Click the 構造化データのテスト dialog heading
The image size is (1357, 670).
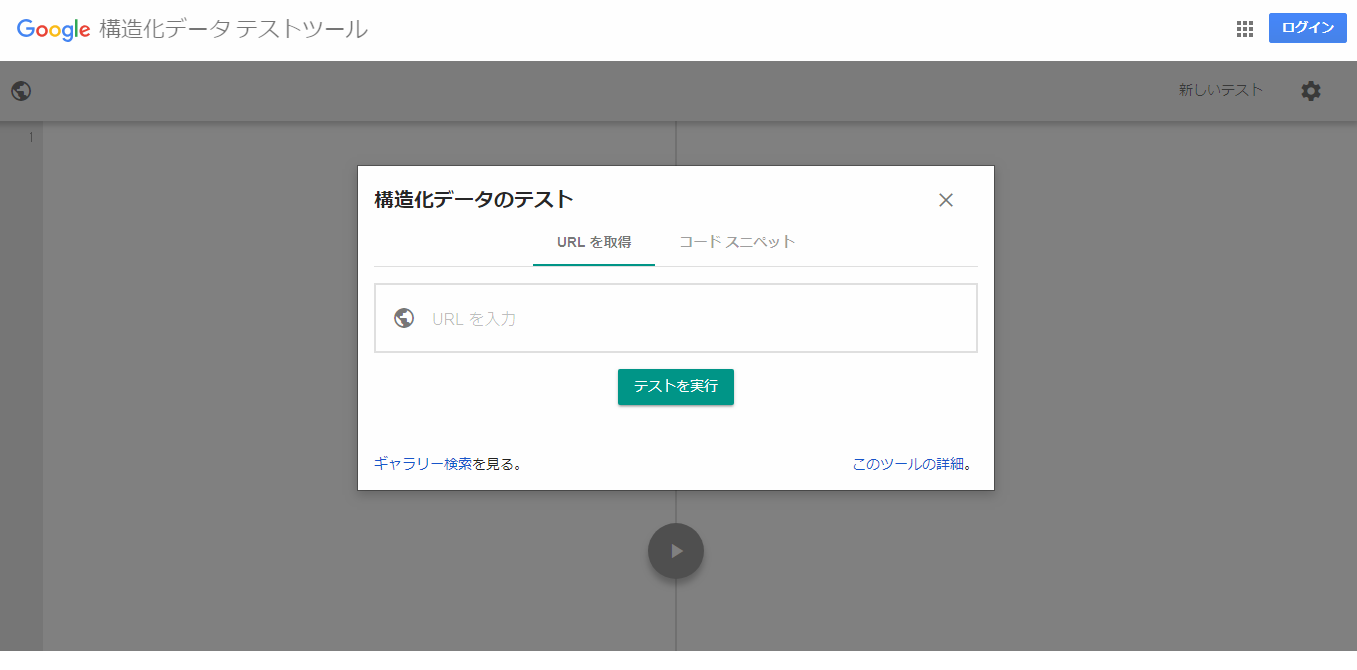click(474, 199)
